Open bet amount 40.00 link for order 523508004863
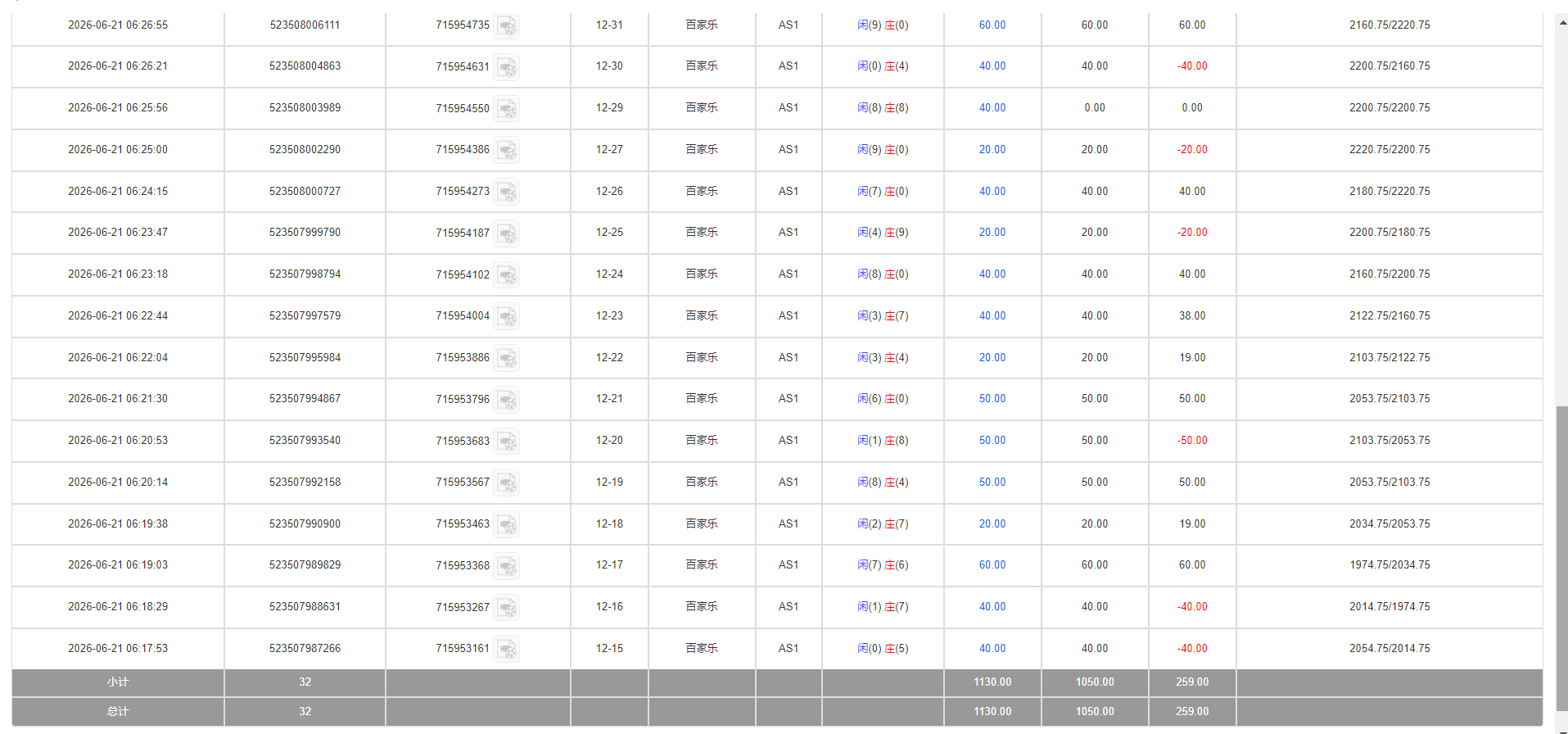Screen dimensions: 1568x734 click(992, 66)
